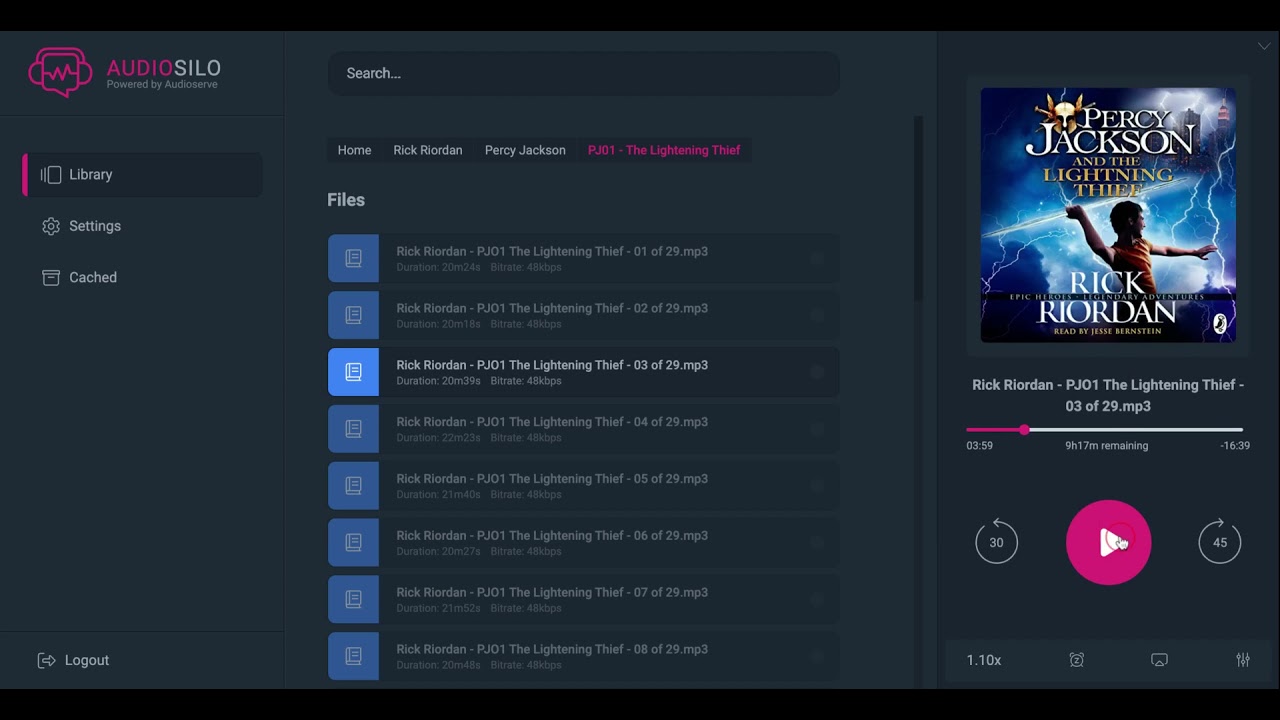Image resolution: width=1280 pixels, height=720 pixels.
Task: Click the Files heading
Action: (346, 200)
